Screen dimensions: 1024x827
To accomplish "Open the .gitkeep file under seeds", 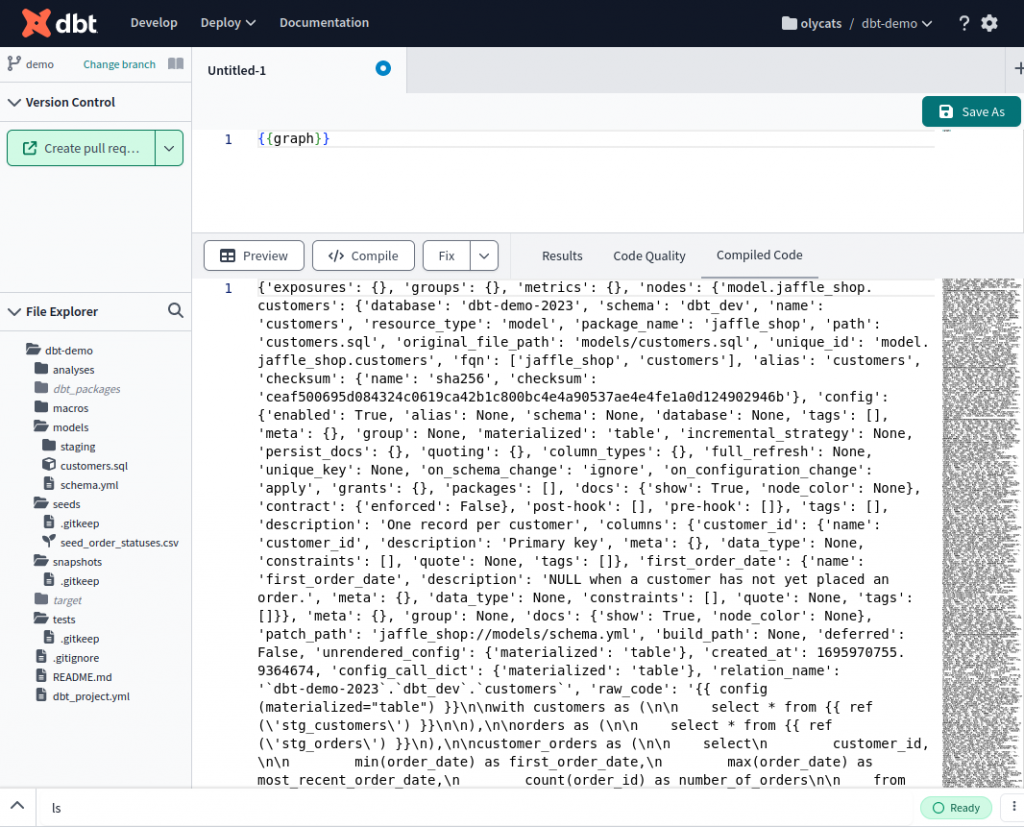I will click(80, 523).
